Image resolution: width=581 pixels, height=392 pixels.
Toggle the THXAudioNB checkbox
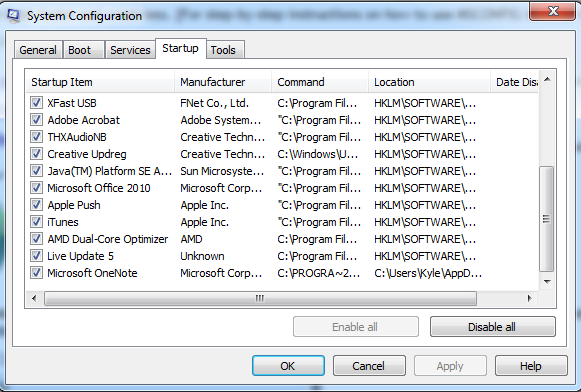pos(36,137)
